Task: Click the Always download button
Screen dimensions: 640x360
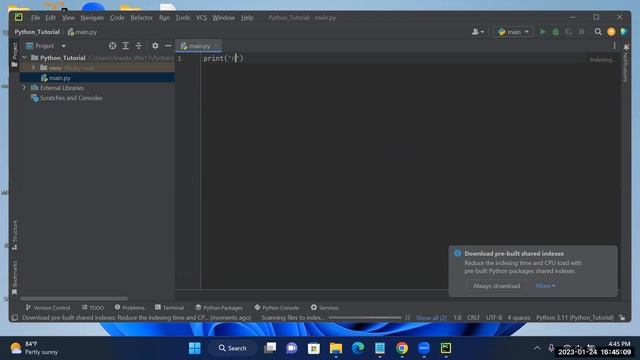Action: pos(496,286)
